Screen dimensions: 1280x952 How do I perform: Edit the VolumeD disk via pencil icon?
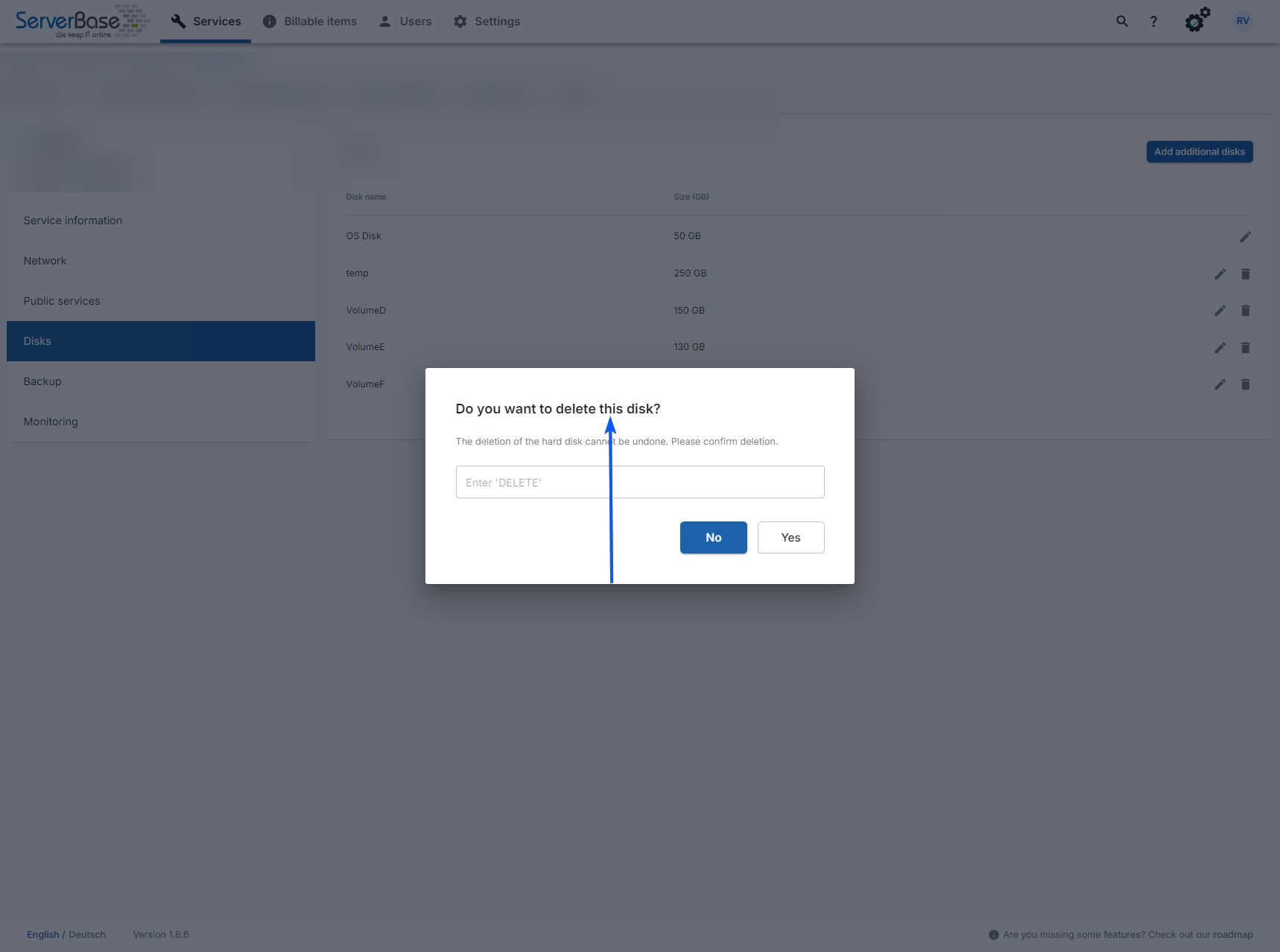coord(1220,311)
